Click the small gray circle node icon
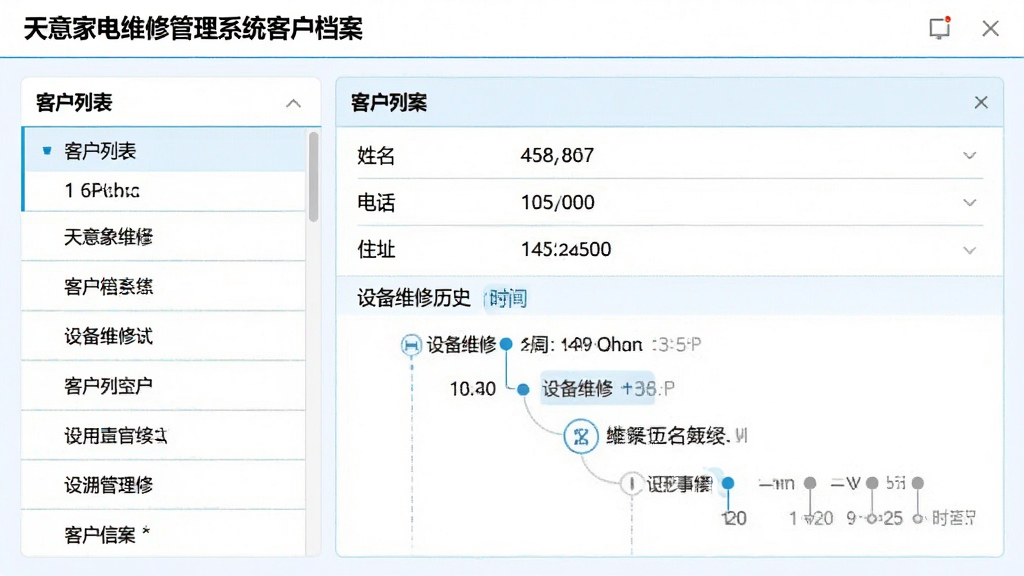Screen dimensions: 1024x576 point(631,484)
